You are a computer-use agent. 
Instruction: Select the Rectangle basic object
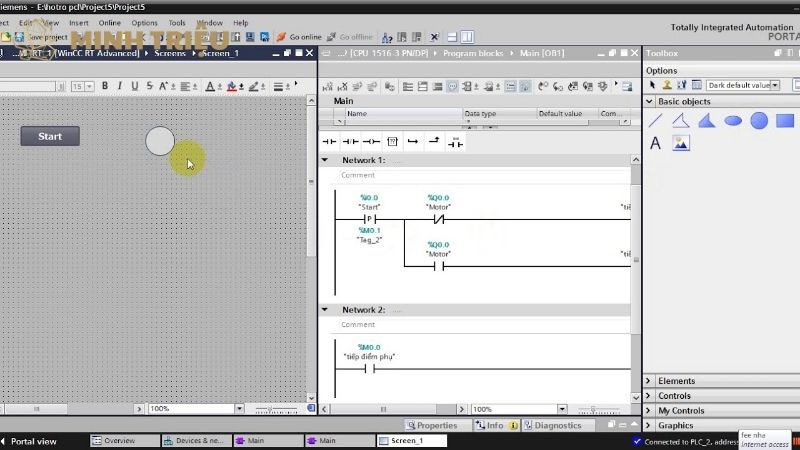click(785, 121)
